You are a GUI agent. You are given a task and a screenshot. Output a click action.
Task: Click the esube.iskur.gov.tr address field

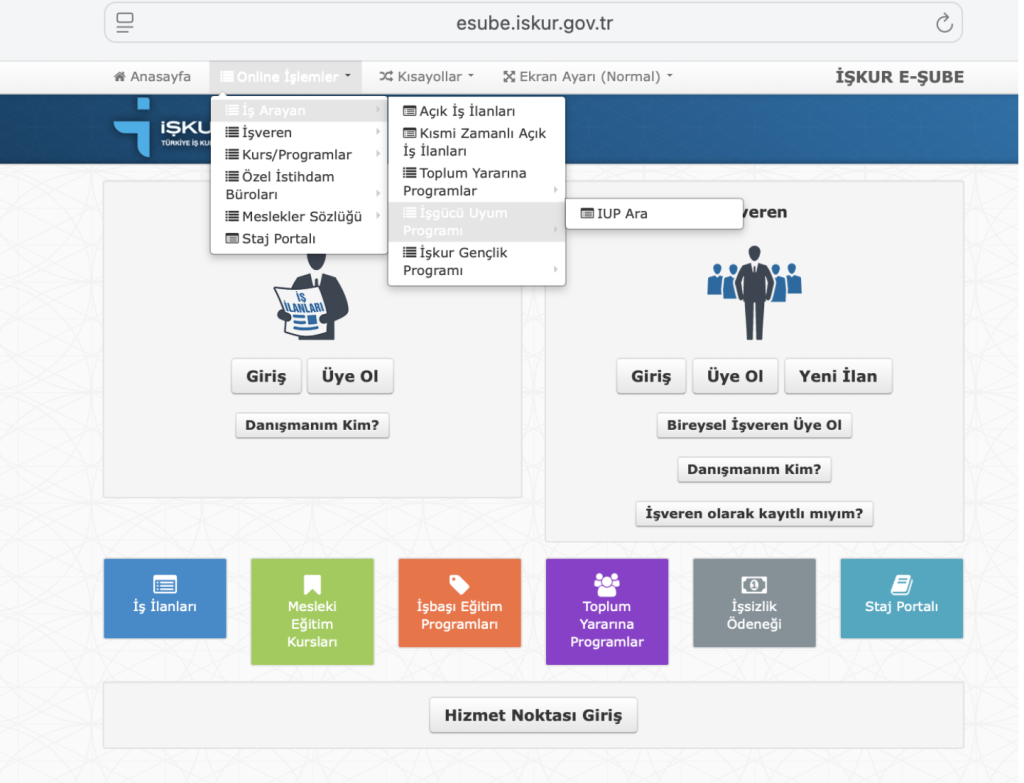pyautogui.click(x=534, y=23)
